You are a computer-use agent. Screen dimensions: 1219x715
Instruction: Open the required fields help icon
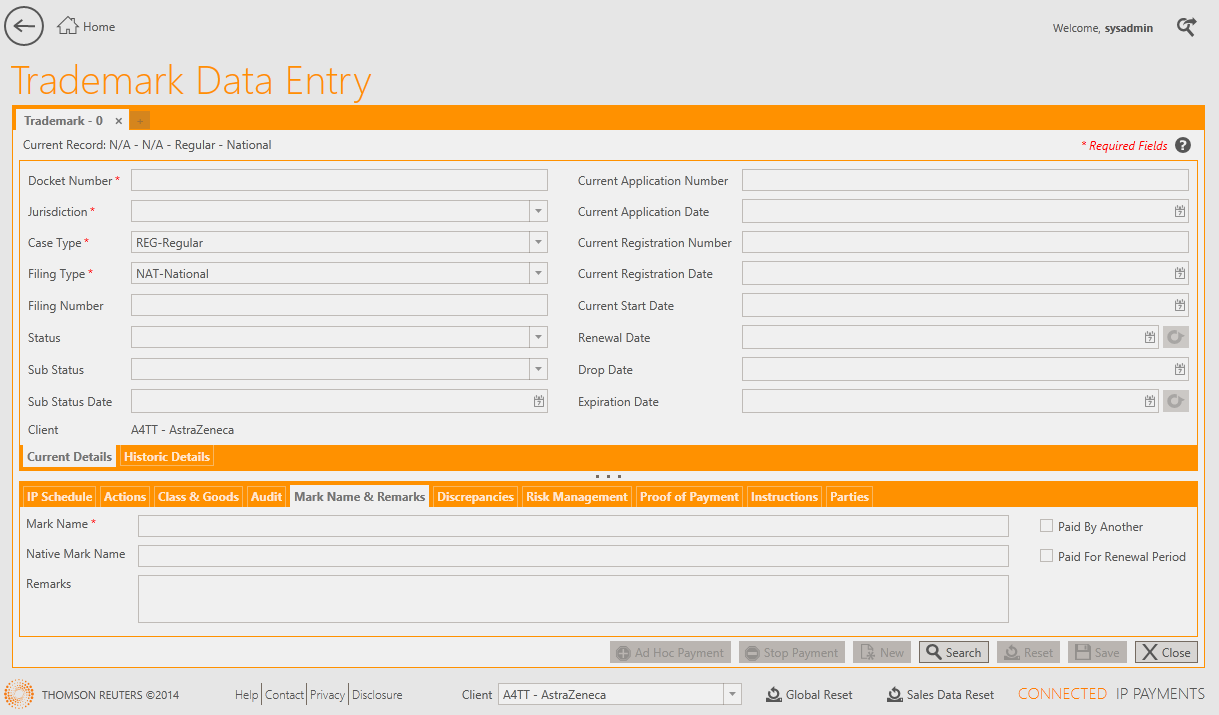point(1183,145)
